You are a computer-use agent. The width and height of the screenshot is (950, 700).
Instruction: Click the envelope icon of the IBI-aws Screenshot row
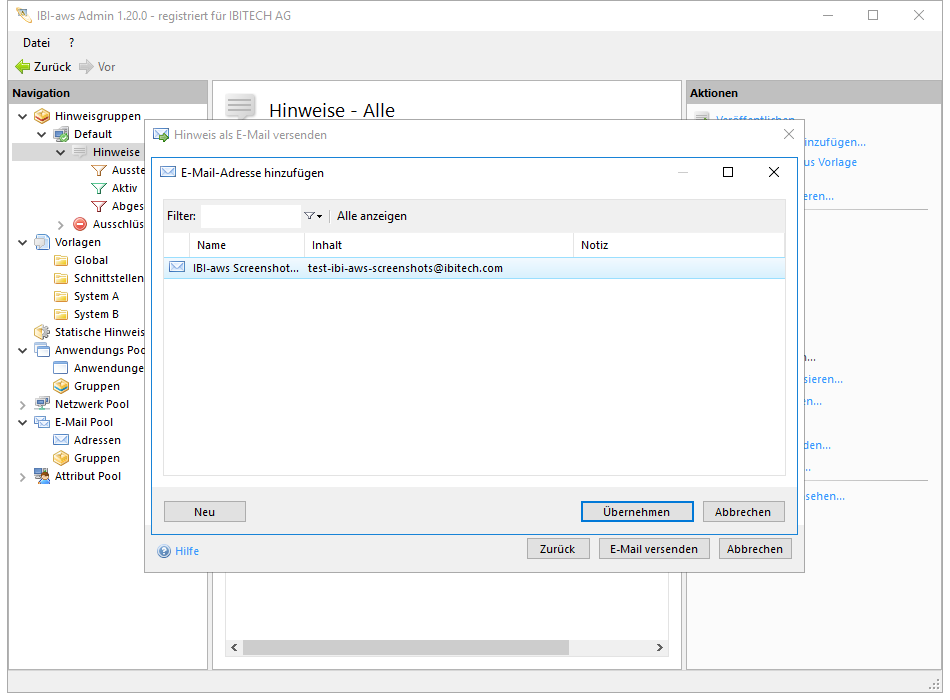coord(177,267)
